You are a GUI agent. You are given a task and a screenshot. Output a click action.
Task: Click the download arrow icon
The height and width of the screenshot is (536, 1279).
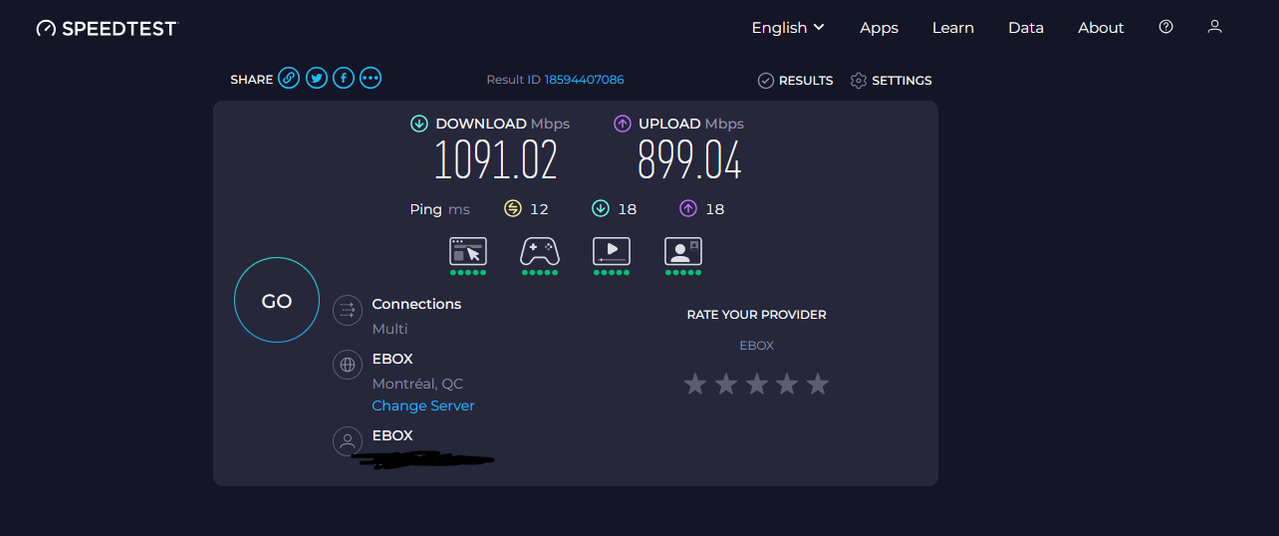pos(419,124)
